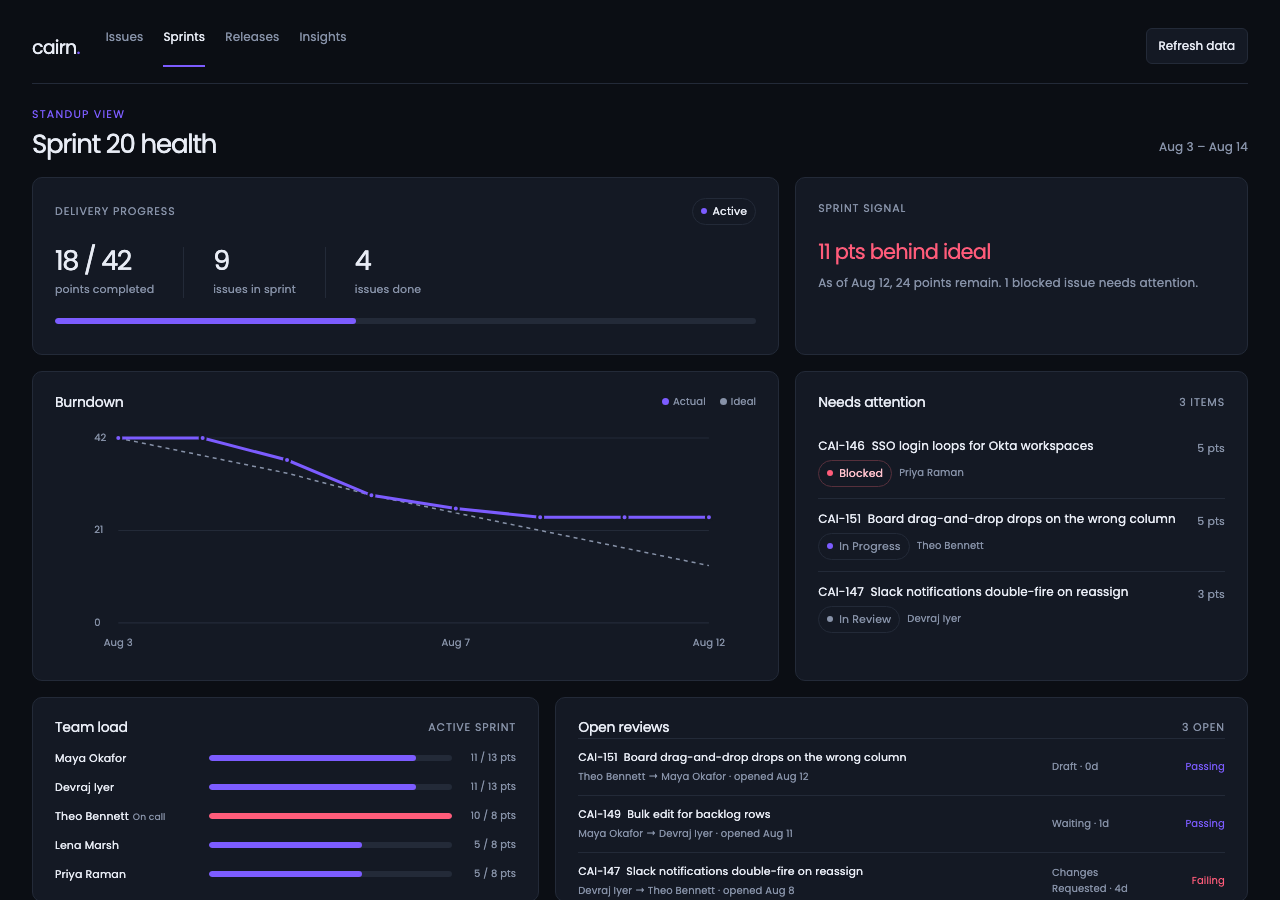Viewport: 1280px width, 900px height.
Task: Click the delivery progress bar
Action: (x=405, y=321)
